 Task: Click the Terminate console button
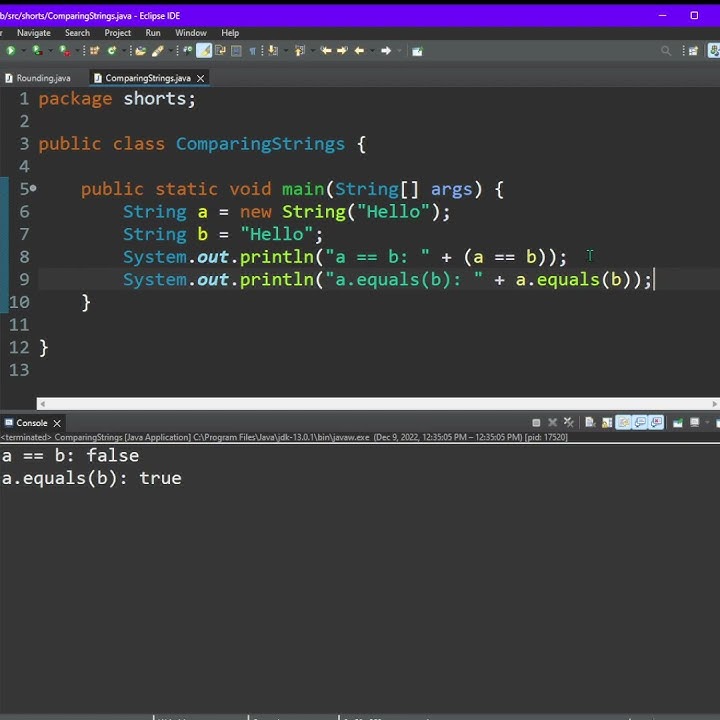536,422
